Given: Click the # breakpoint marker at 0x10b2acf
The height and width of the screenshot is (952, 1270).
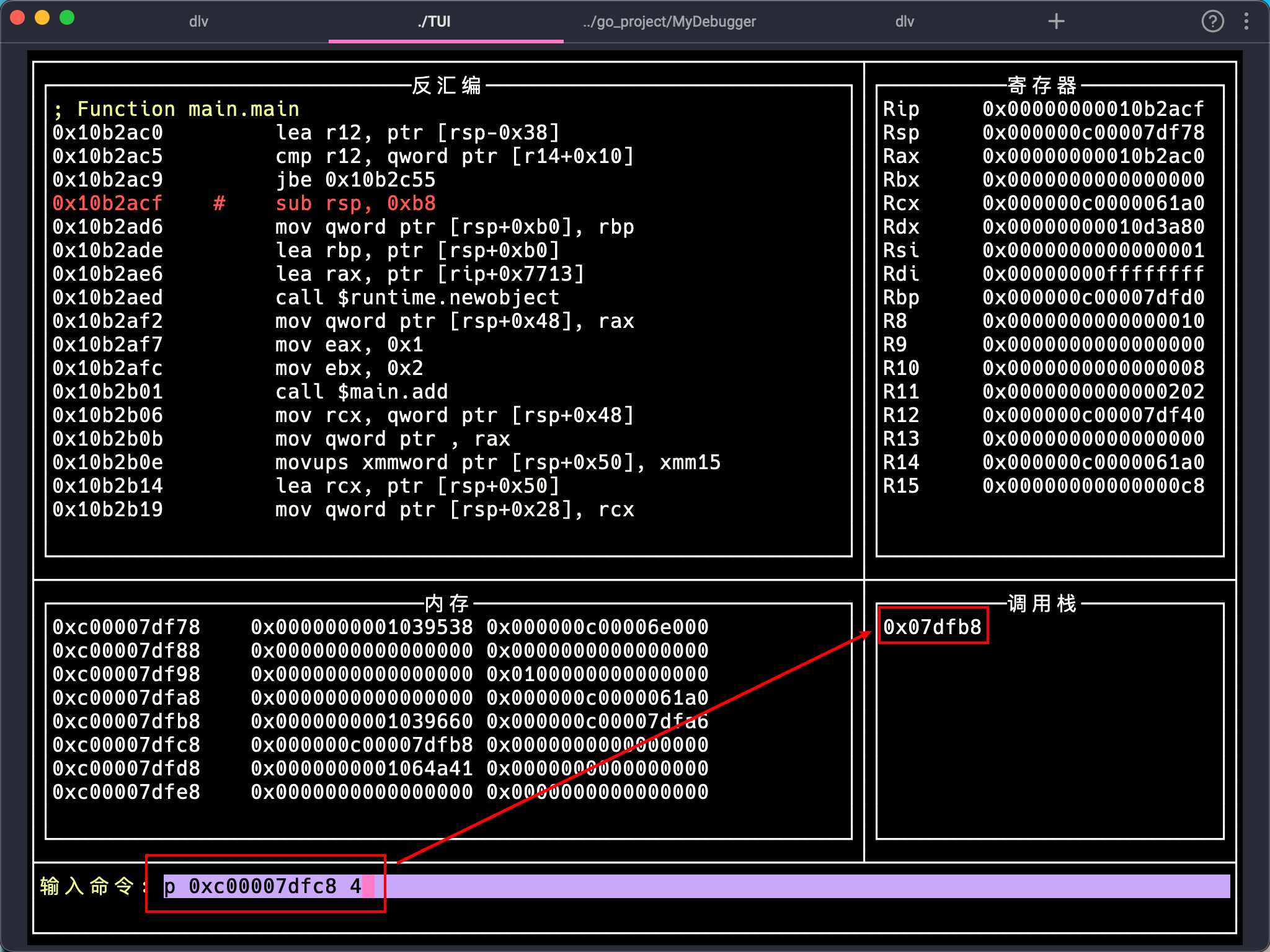Looking at the screenshot, I should [219, 203].
